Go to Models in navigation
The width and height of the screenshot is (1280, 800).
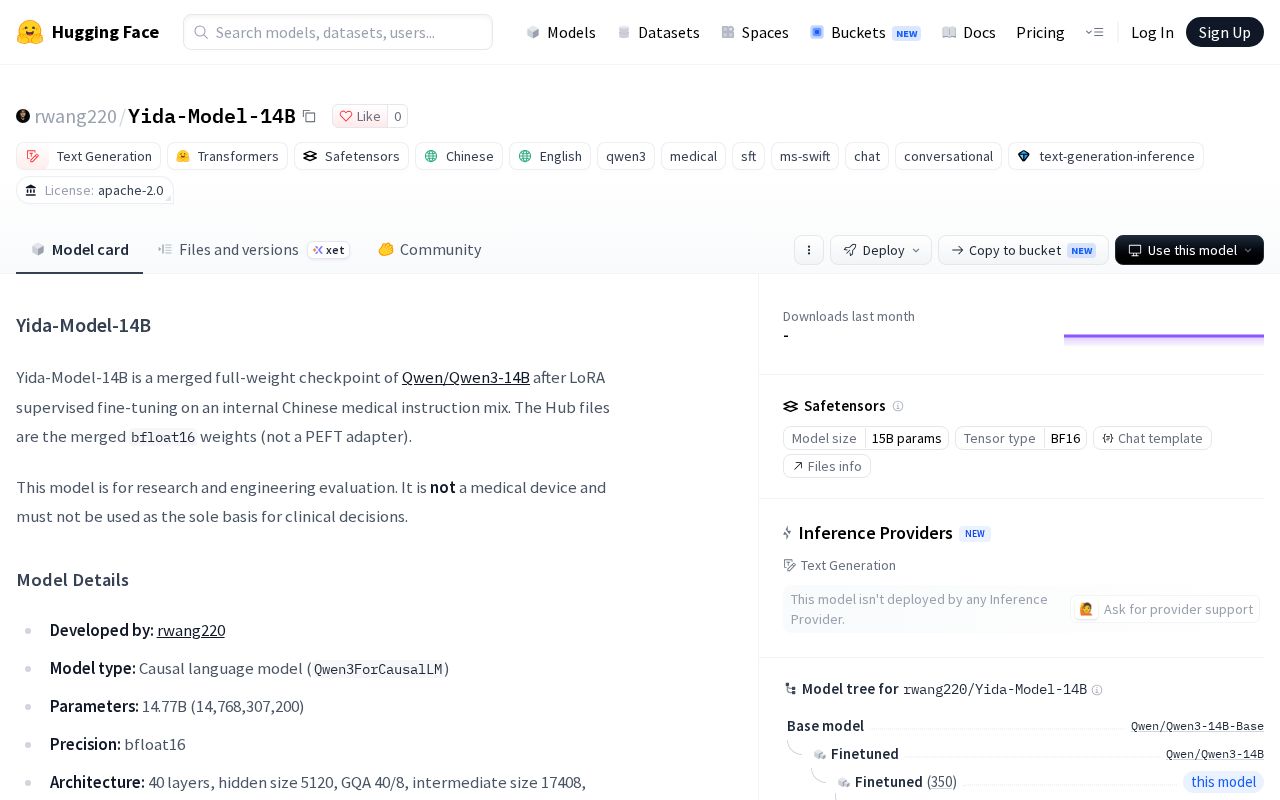point(561,32)
